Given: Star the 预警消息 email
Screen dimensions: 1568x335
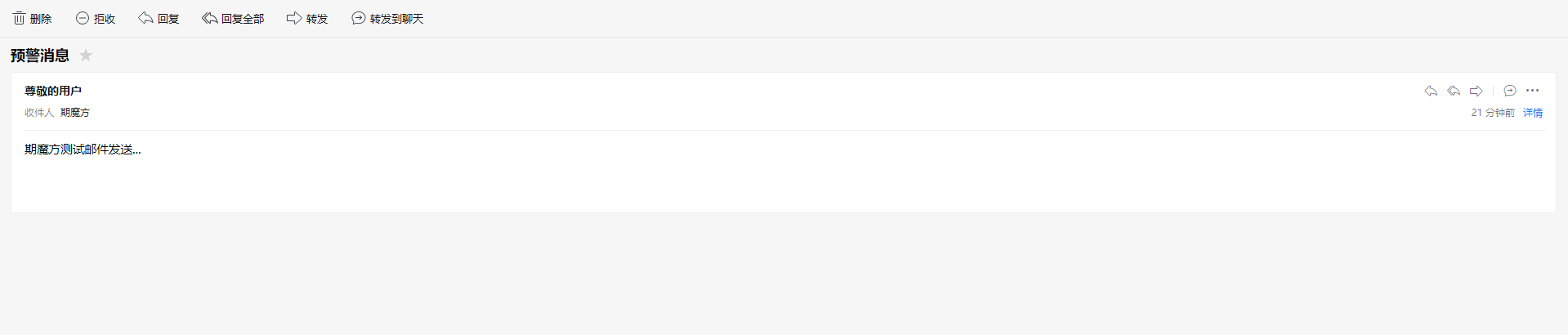Looking at the screenshot, I should coord(86,56).
